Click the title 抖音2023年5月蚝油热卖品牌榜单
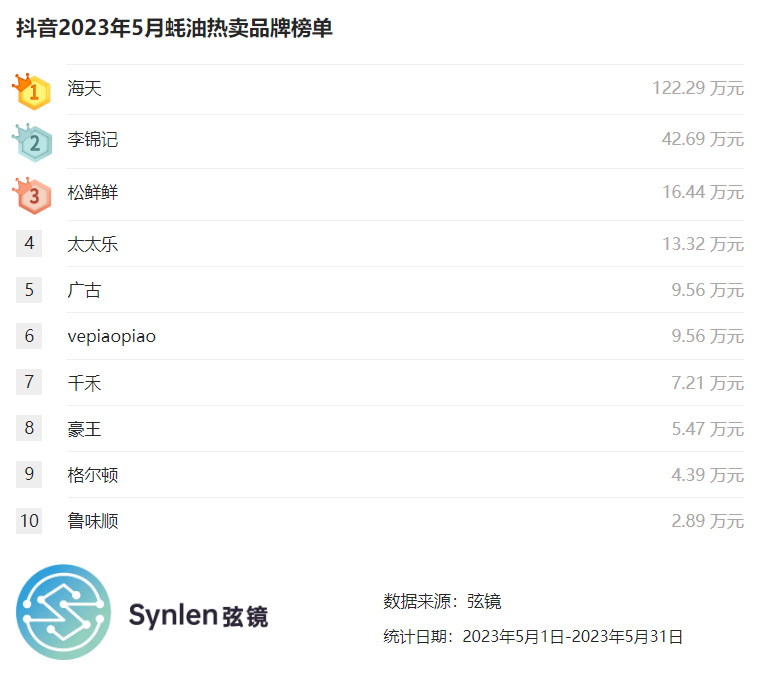Viewport: 762px width, 674px height. 174,28
